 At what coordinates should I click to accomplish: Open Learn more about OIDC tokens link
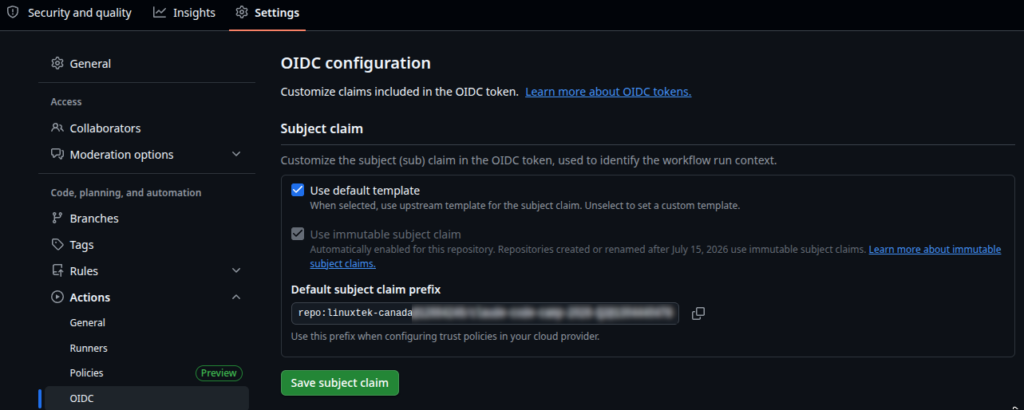(x=608, y=91)
